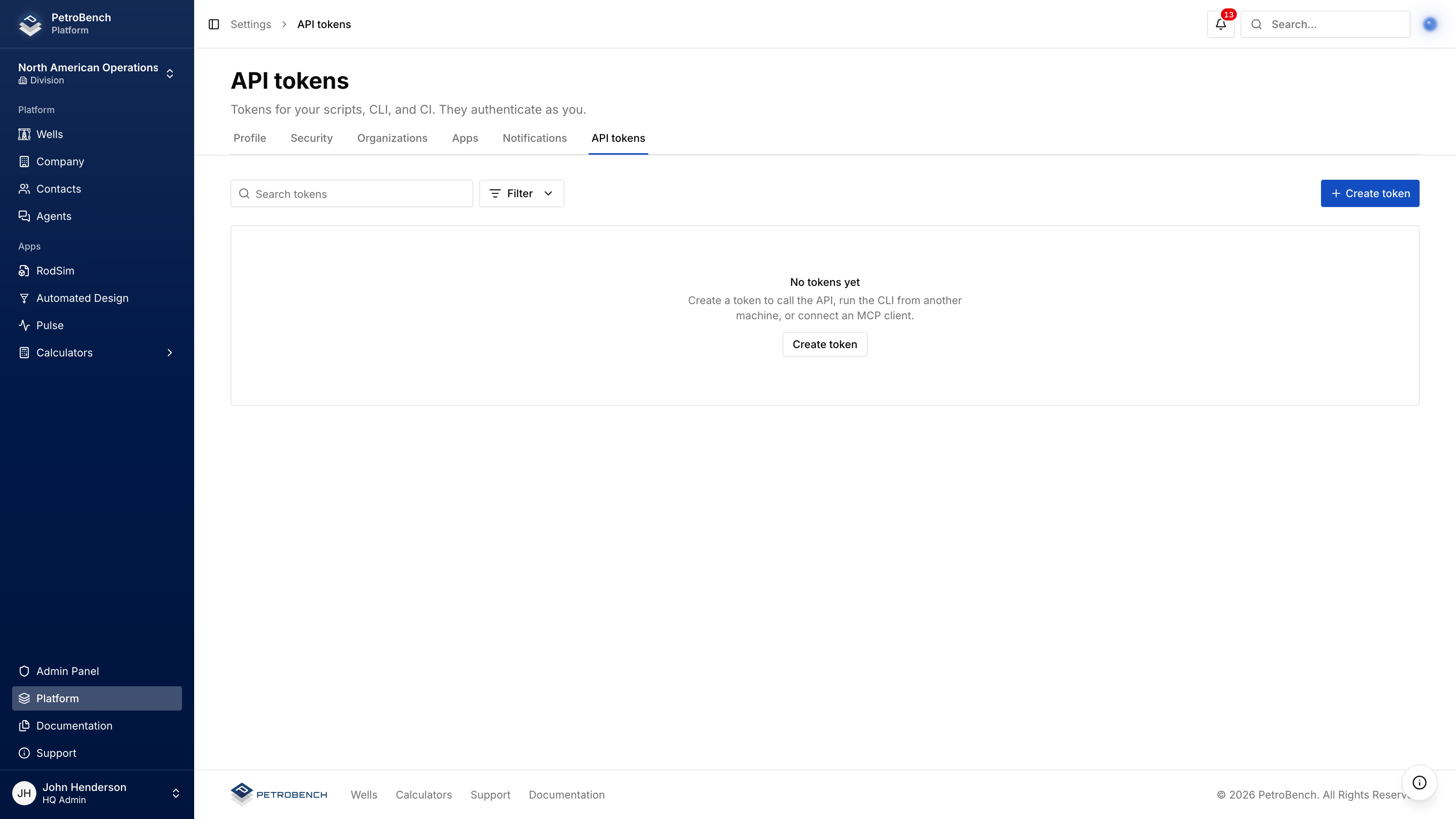Toggle the sidebar panel icon
1456x819 pixels.
pyautogui.click(x=213, y=24)
